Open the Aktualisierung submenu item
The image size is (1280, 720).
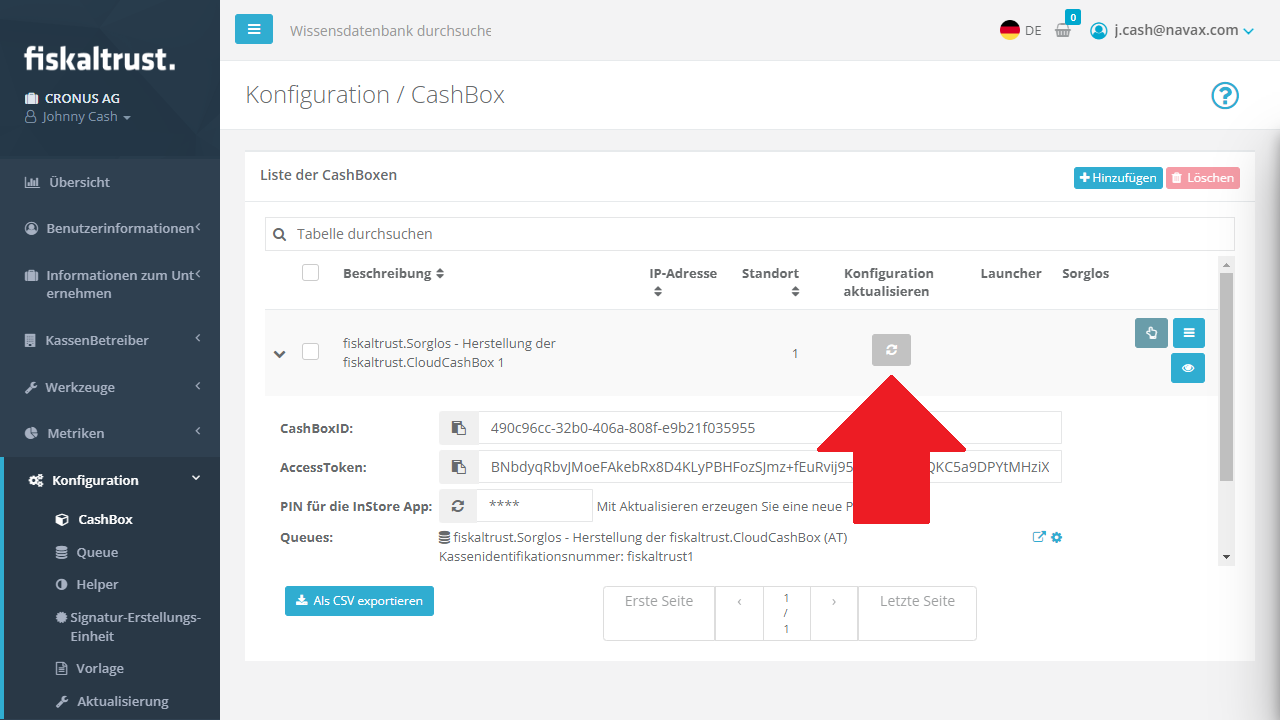pyautogui.click(x=122, y=701)
